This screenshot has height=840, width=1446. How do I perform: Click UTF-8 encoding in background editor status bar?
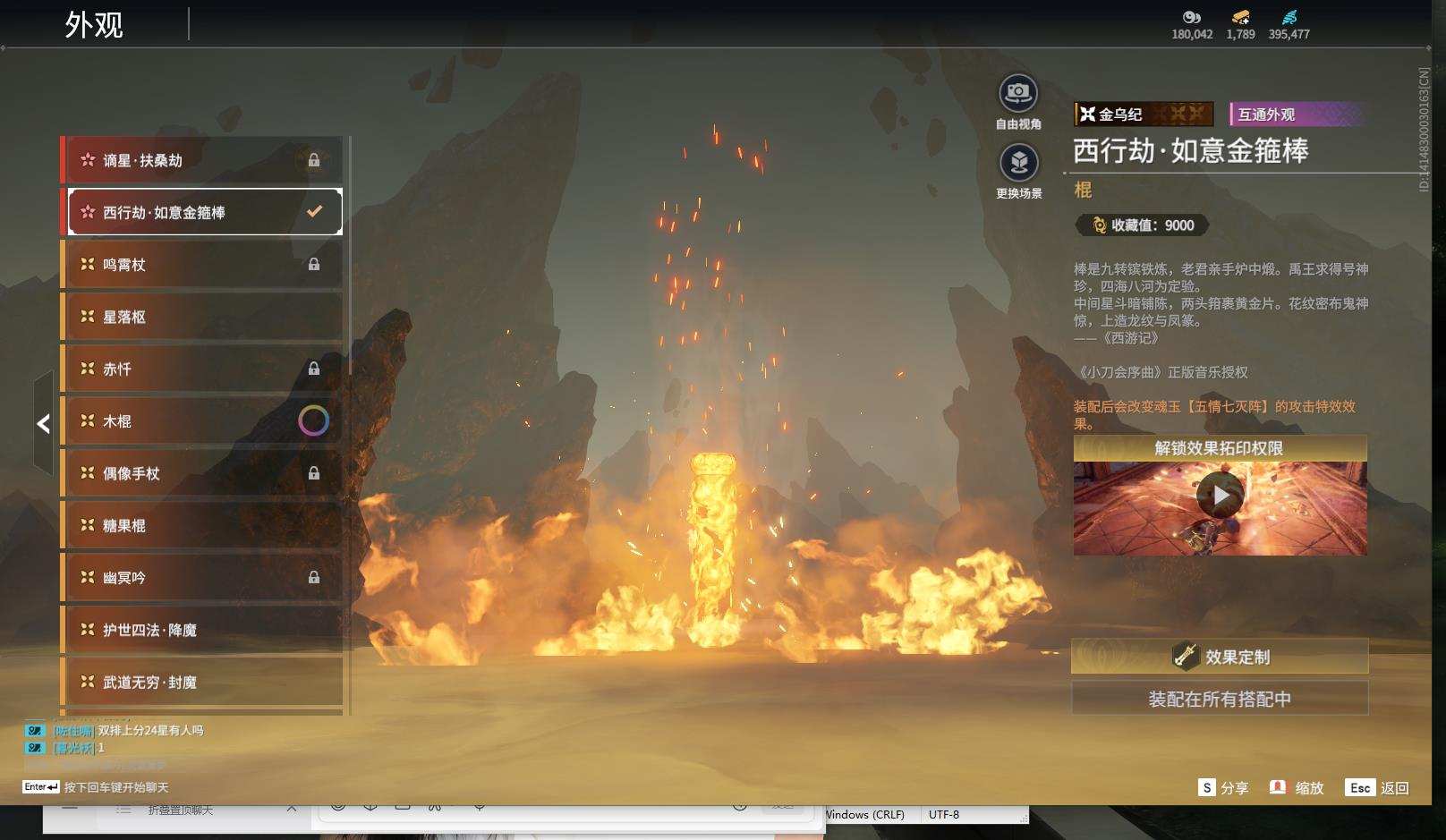[944, 814]
